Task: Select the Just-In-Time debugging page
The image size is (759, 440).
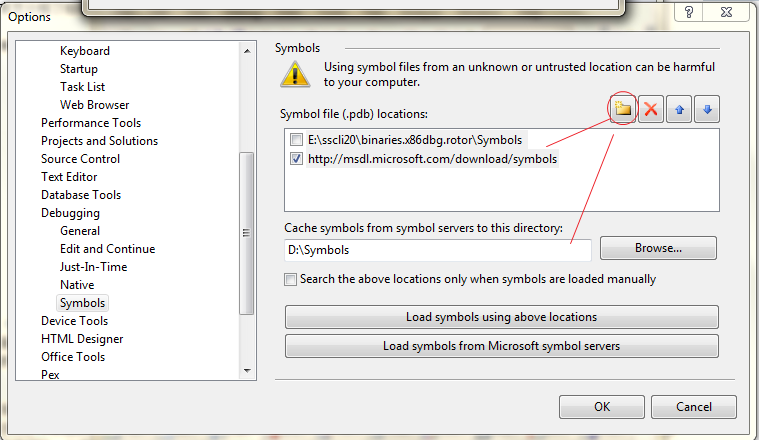Action: coord(93,267)
